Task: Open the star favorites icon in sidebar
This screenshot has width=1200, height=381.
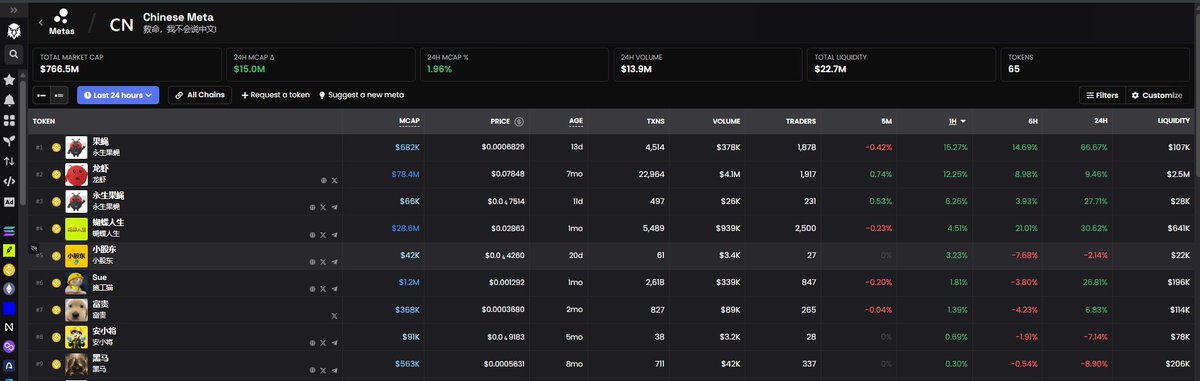Action: tap(9, 79)
